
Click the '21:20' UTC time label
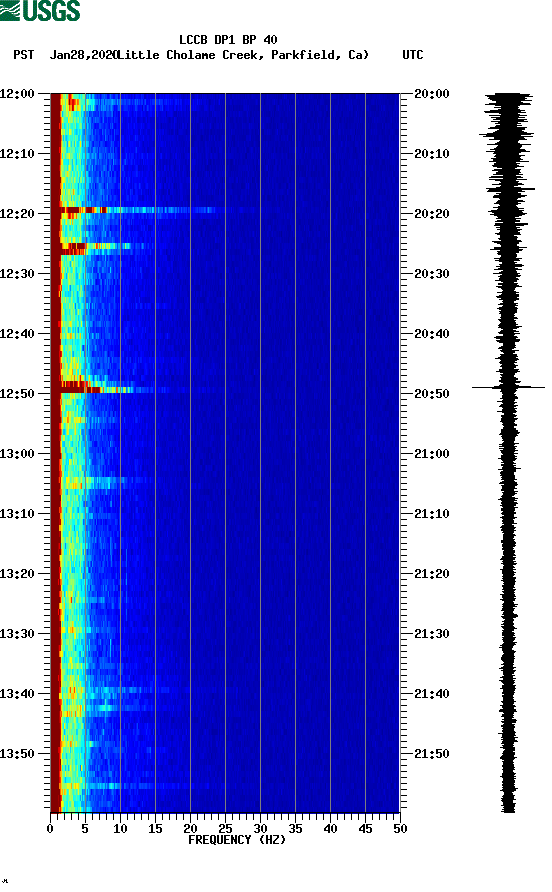click(431, 574)
